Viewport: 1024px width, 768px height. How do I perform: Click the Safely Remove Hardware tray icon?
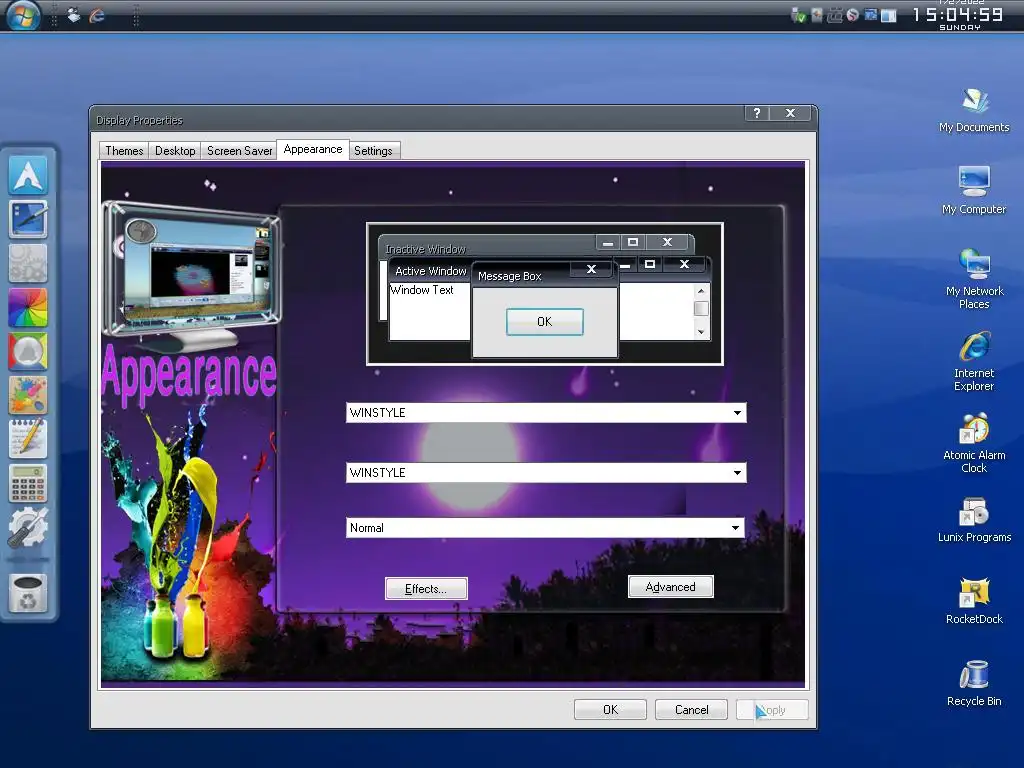798,15
